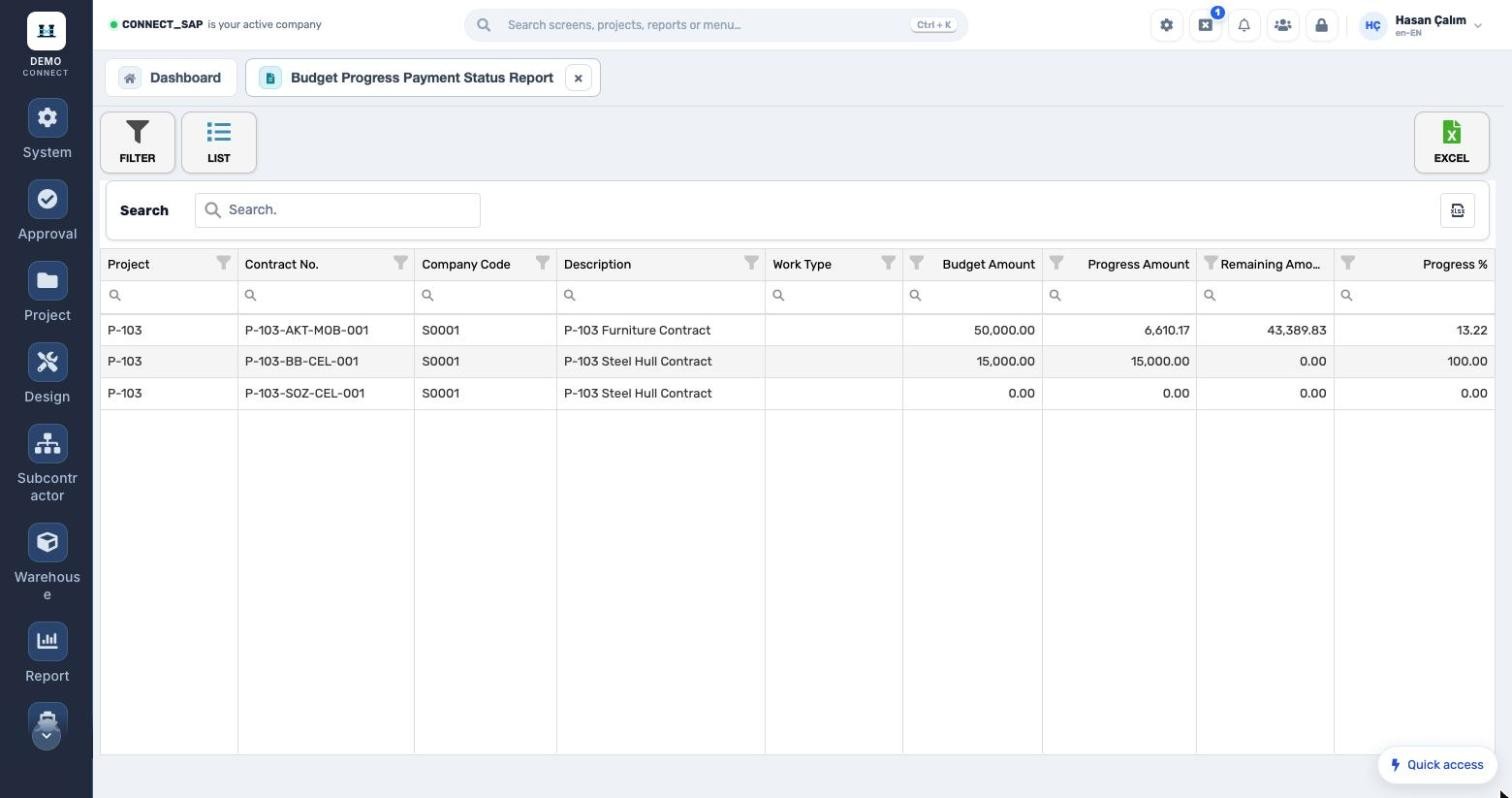This screenshot has height=798, width=1512.
Task: Switch to the Dashboard tab
Action: (171, 77)
